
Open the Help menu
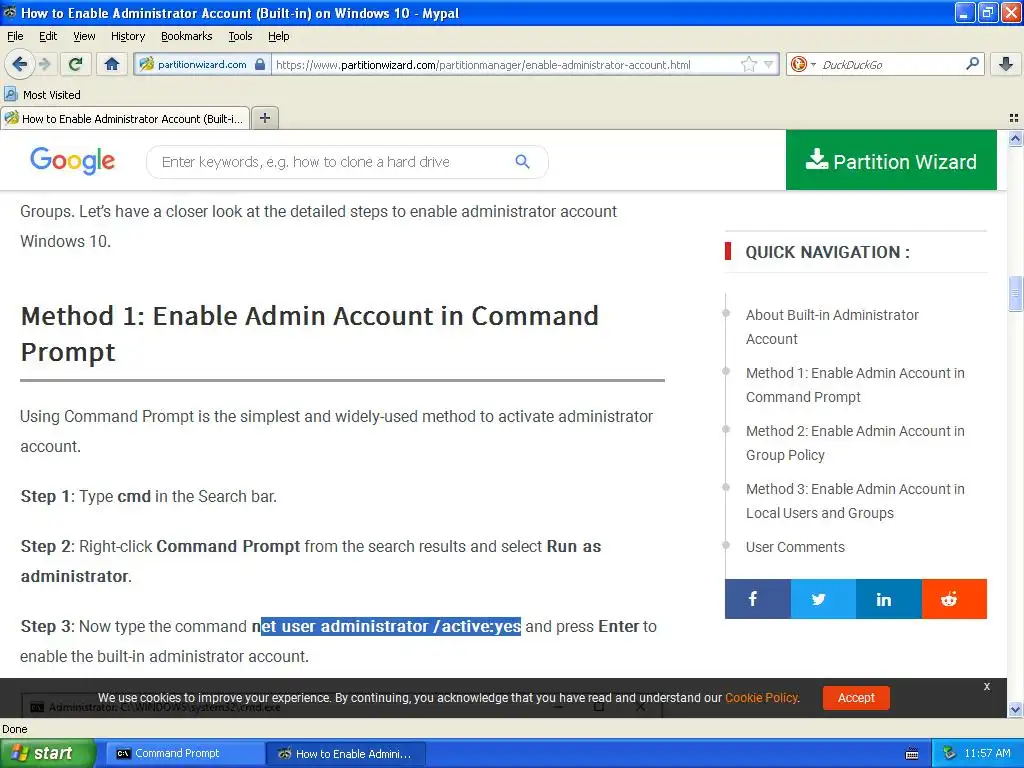point(278,37)
